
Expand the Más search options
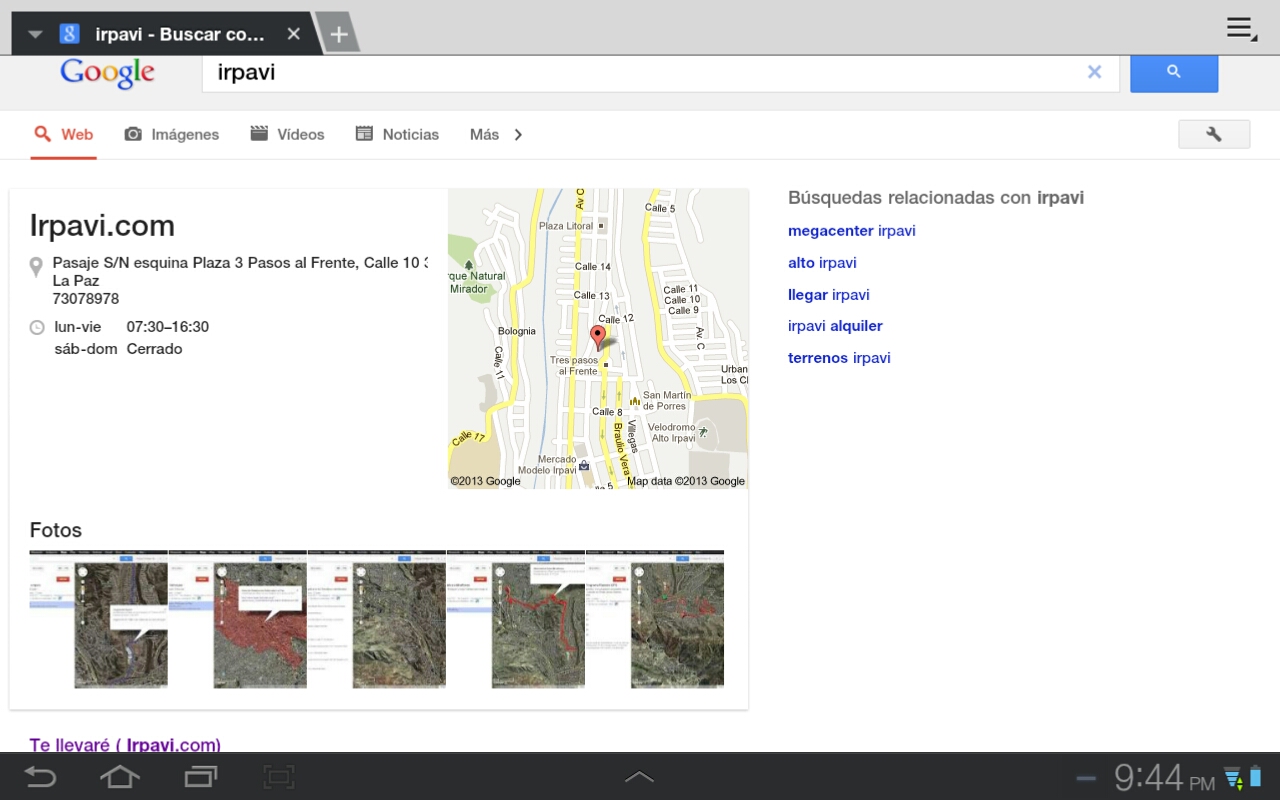click(x=496, y=135)
